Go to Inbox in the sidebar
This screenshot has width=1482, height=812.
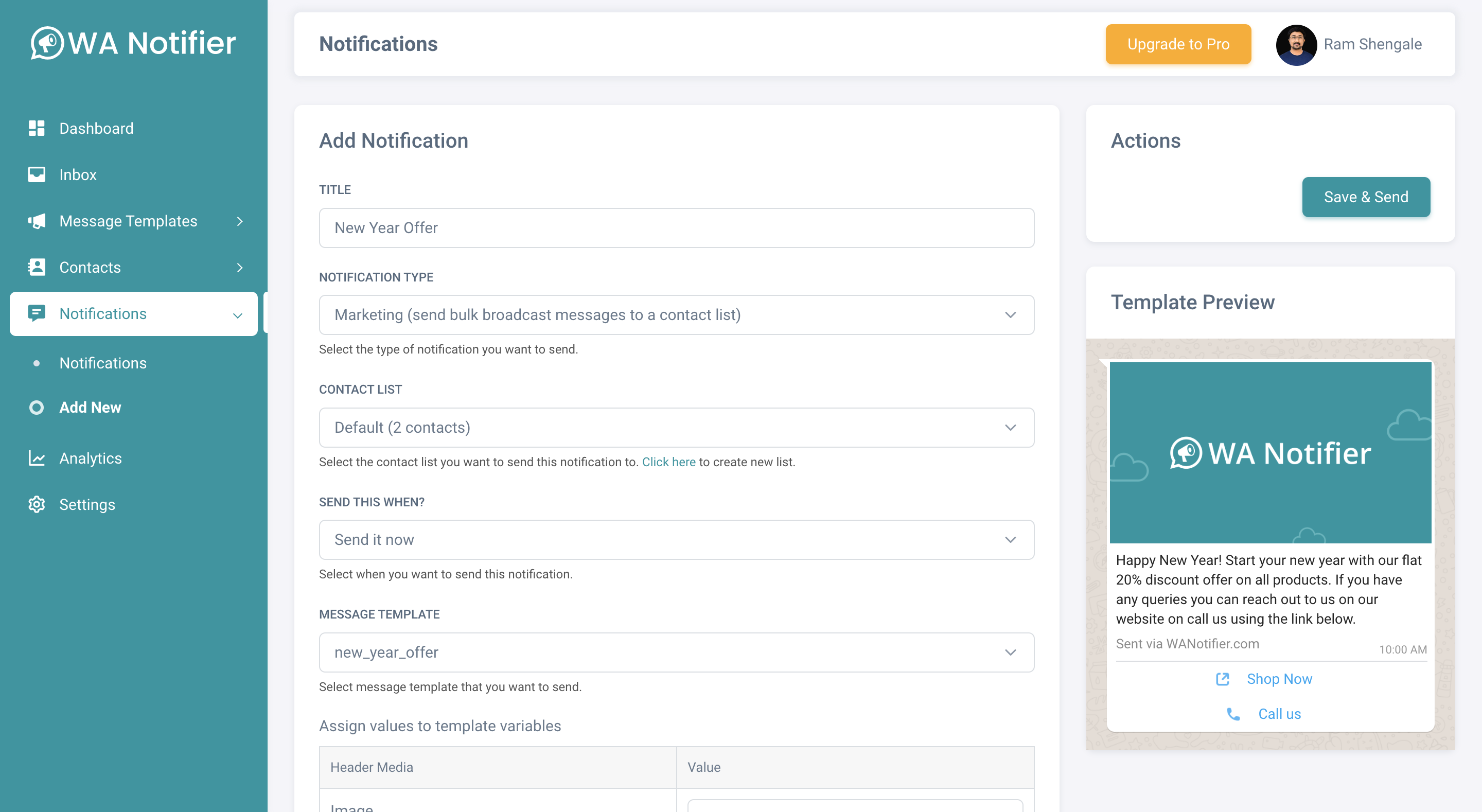78,174
